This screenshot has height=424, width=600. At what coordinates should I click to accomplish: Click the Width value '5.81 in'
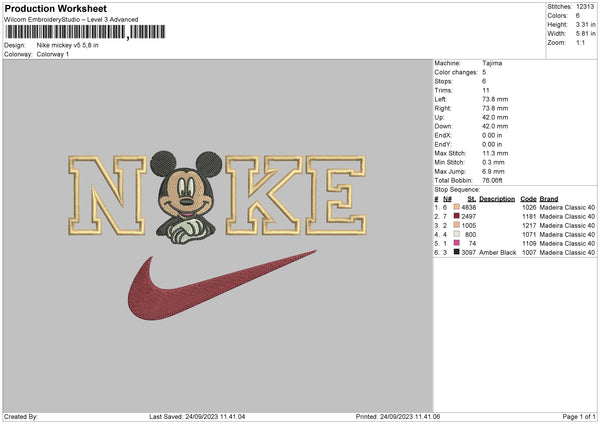(585, 34)
